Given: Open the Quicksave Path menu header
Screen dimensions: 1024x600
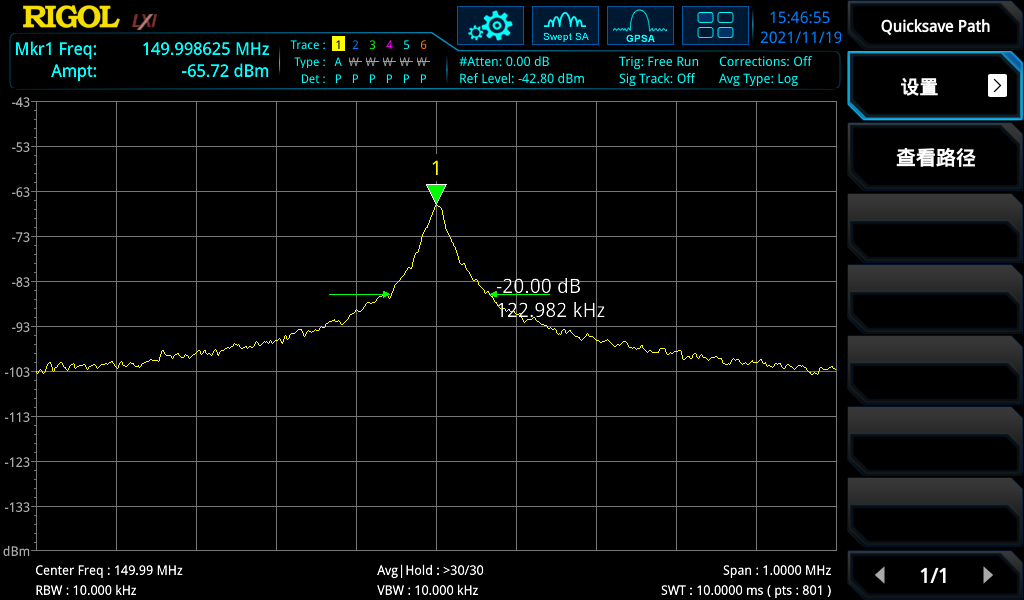Looking at the screenshot, I should click(935, 26).
